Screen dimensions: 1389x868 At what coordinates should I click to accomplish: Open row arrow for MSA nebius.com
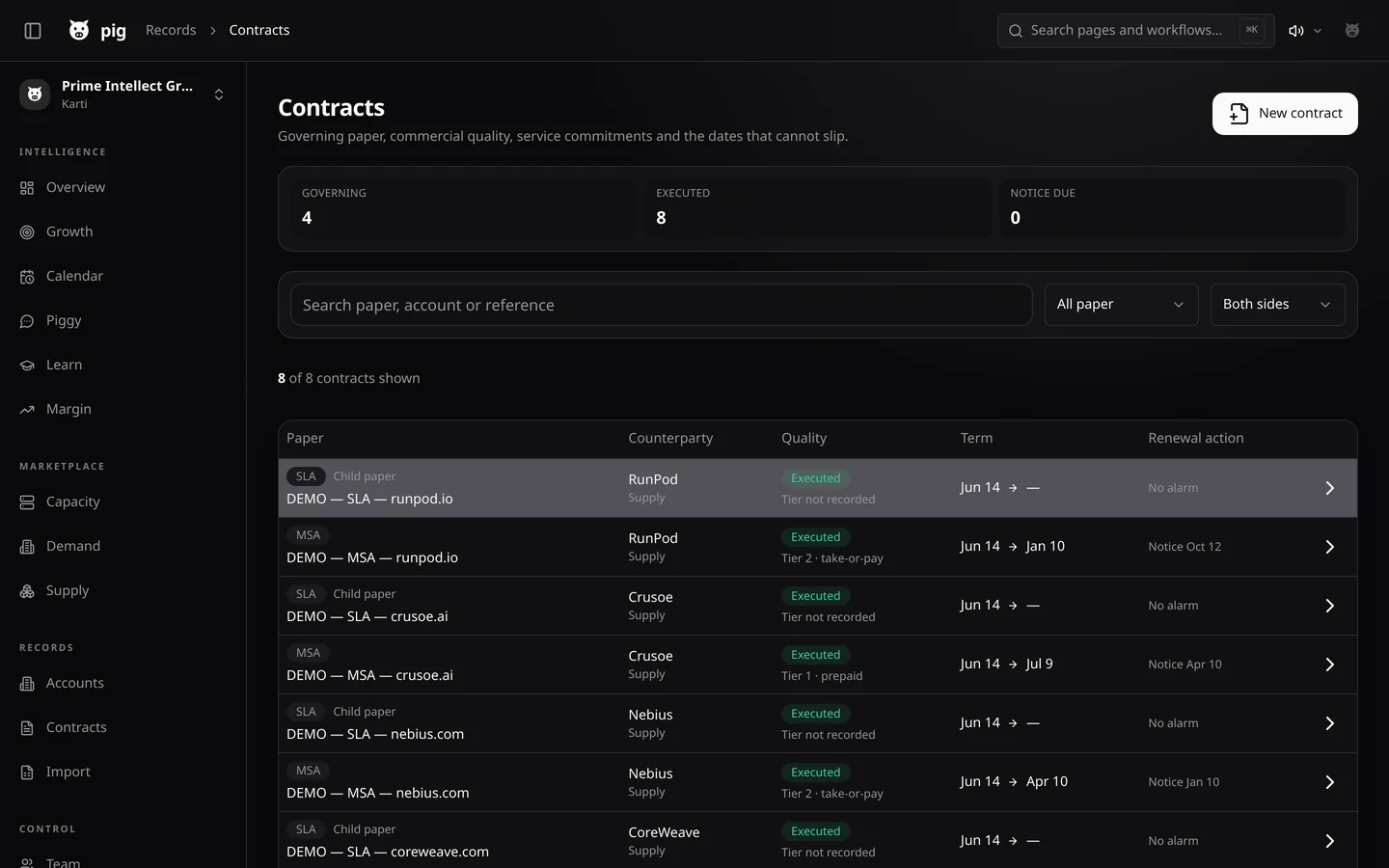pos(1329,782)
